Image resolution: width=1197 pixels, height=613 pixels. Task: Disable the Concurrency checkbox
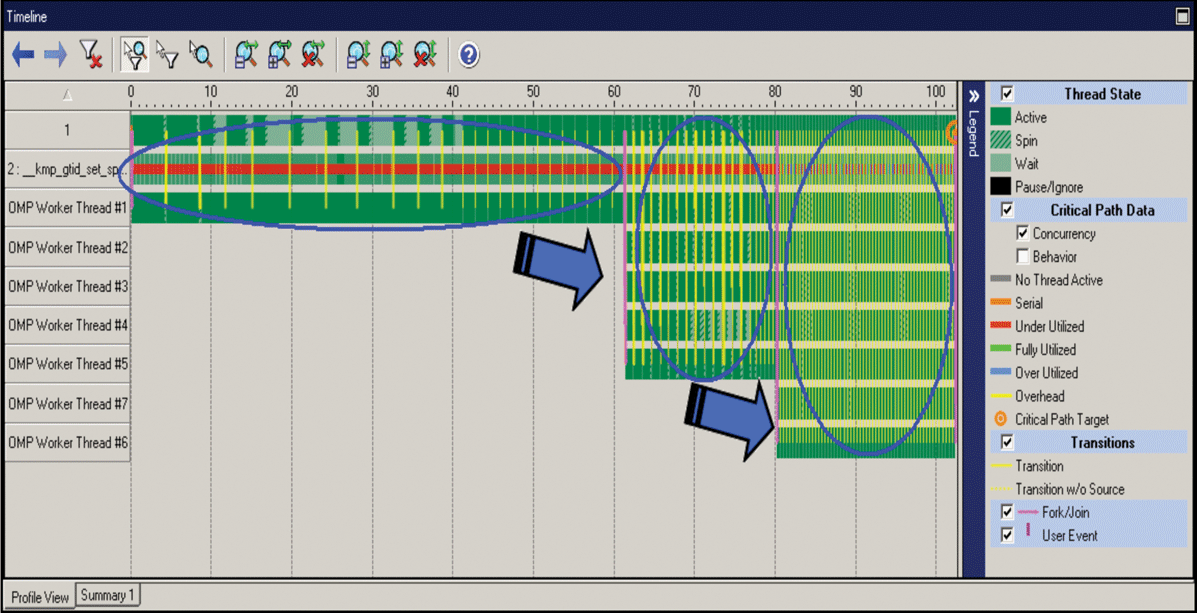1022,234
